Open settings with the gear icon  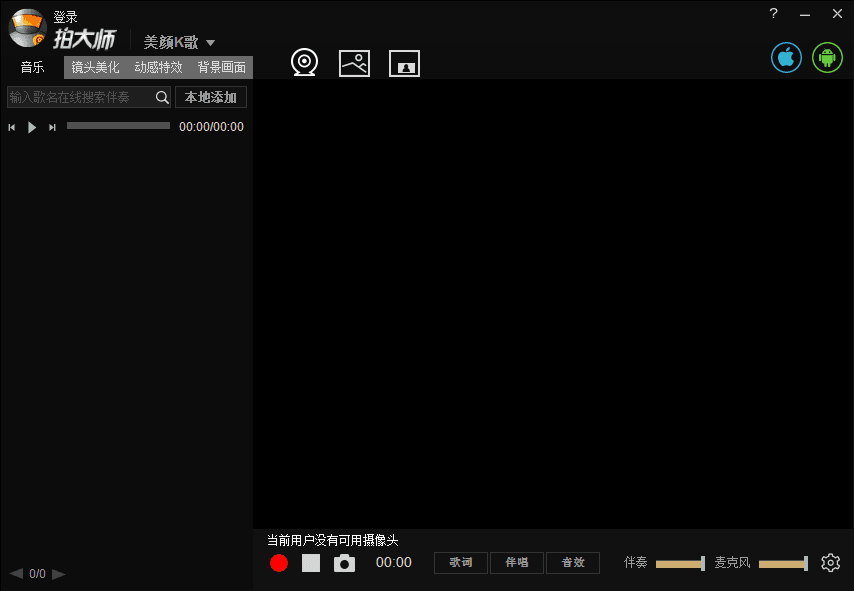[830, 563]
